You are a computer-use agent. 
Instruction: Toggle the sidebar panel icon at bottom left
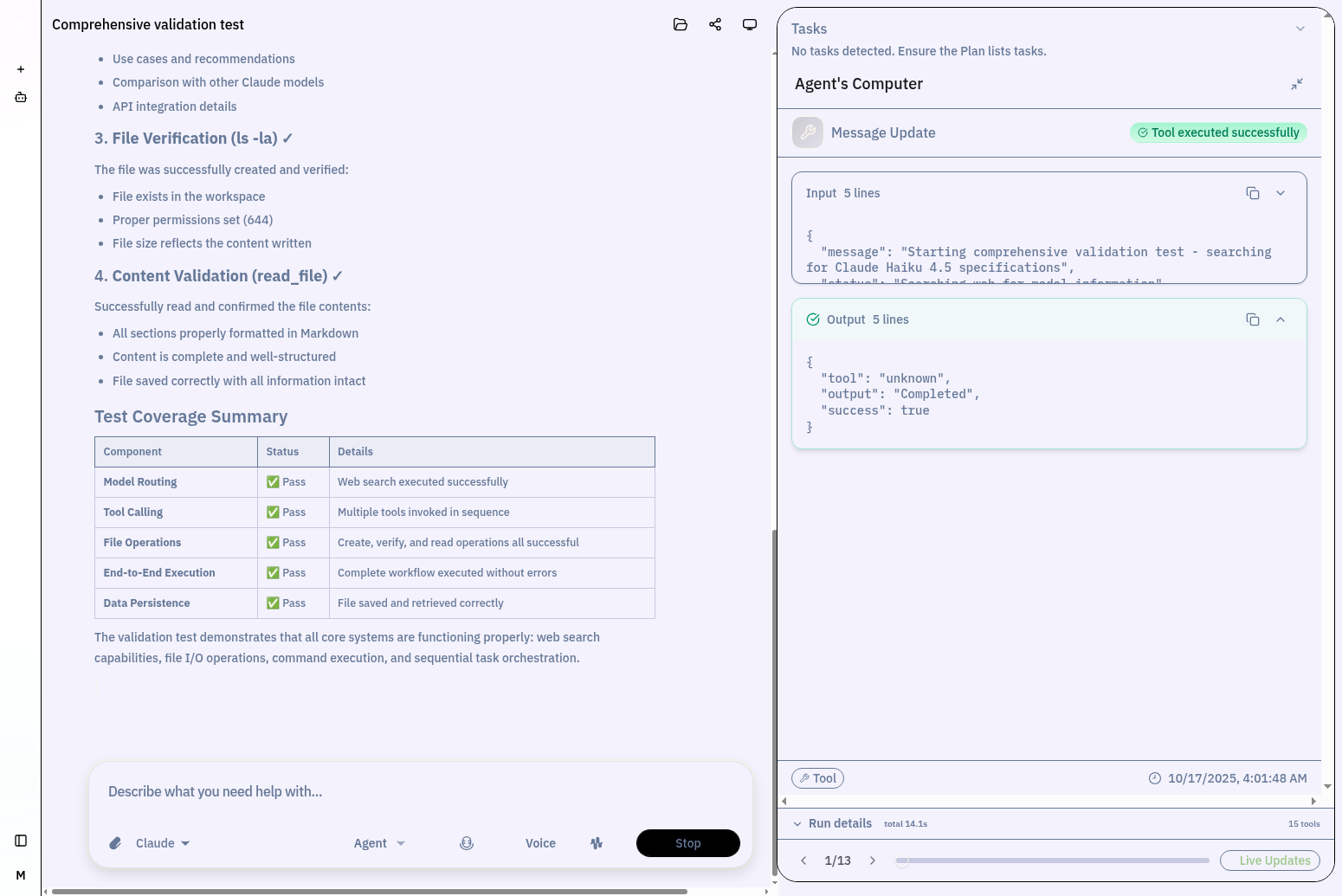pos(20,840)
